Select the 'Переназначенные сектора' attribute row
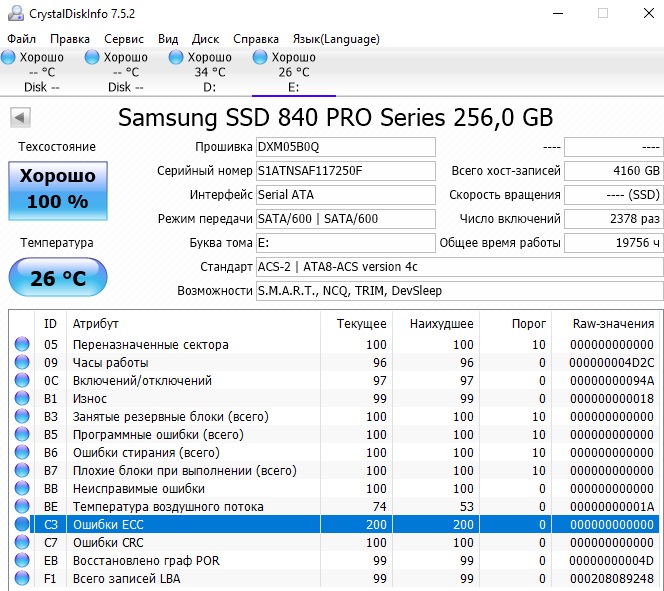The height and width of the screenshot is (591, 664). click(x=334, y=344)
